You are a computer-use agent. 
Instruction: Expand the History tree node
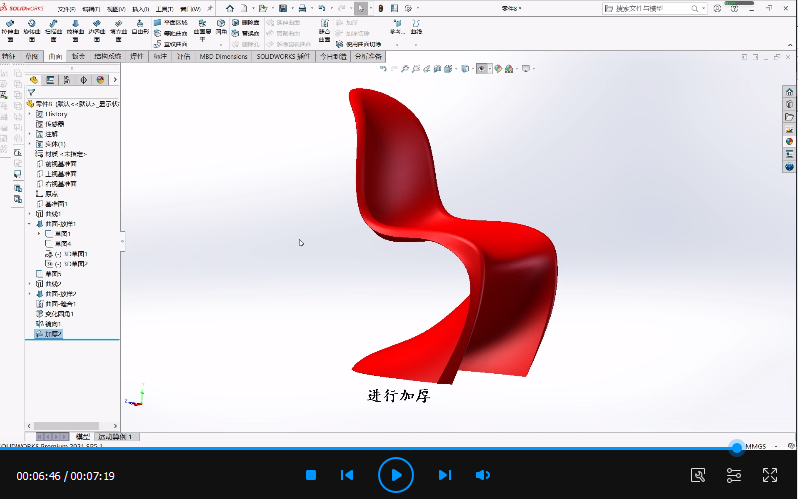tap(30, 114)
